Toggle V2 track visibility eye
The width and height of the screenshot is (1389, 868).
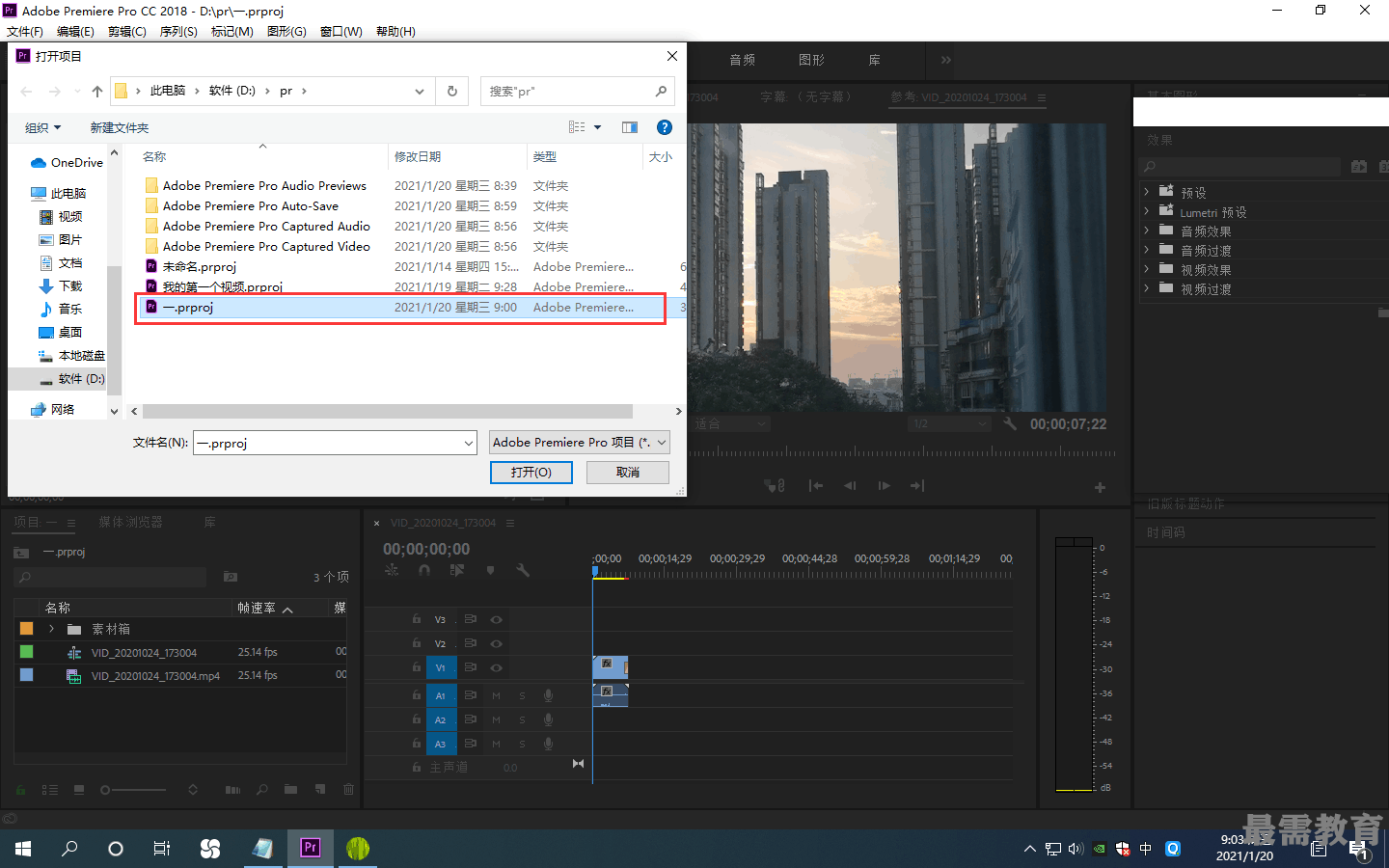click(x=496, y=643)
